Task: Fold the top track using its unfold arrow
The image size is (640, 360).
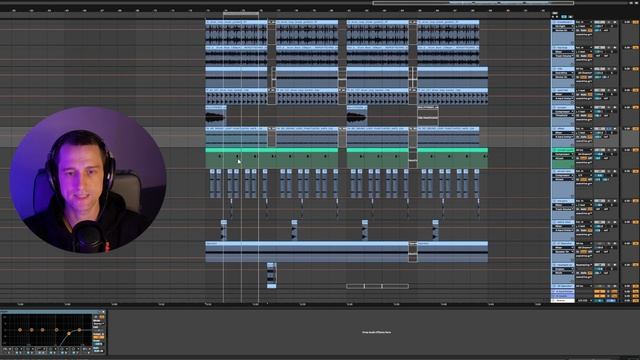Action: tap(554, 22)
